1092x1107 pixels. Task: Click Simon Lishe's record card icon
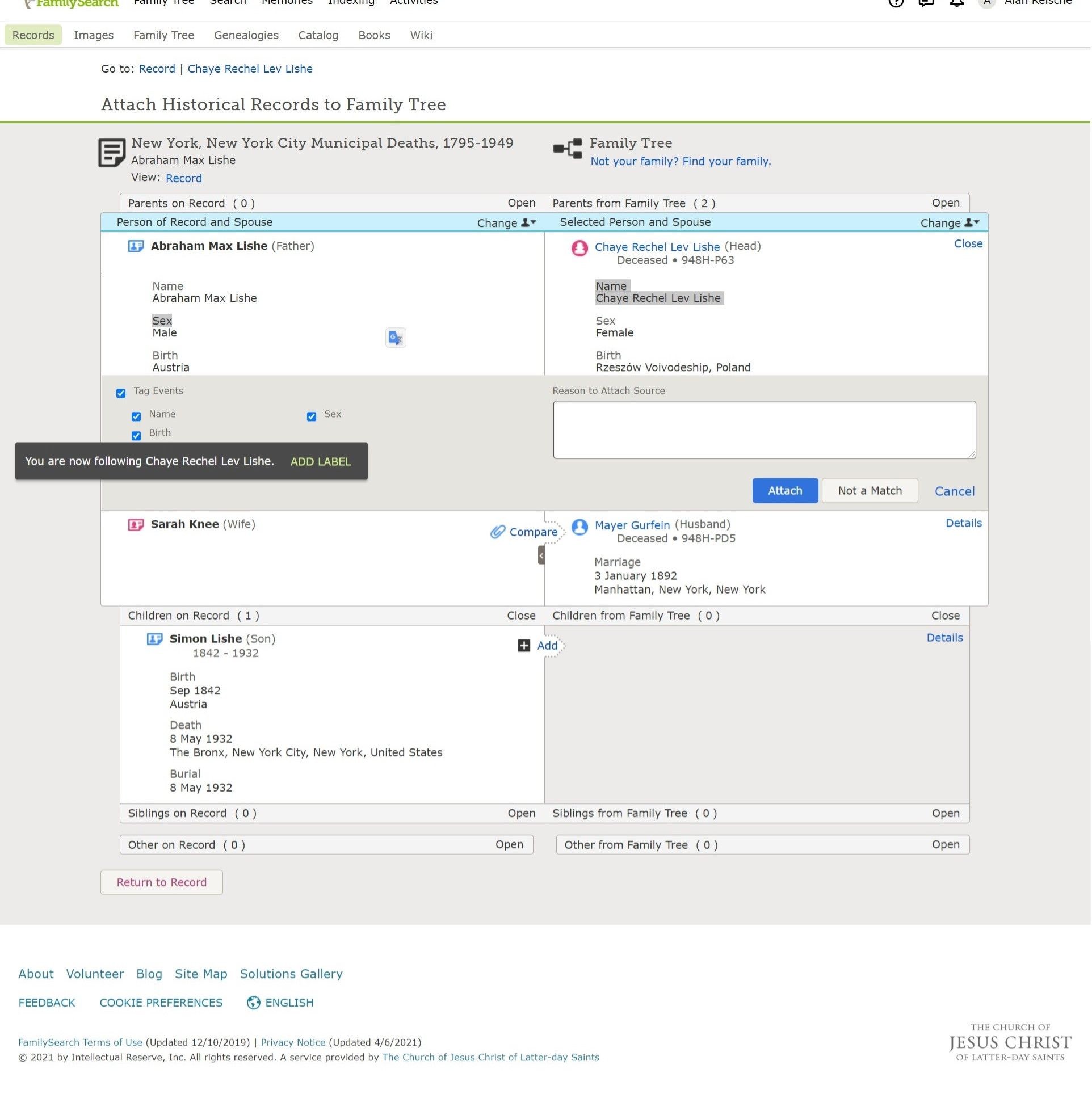point(155,639)
